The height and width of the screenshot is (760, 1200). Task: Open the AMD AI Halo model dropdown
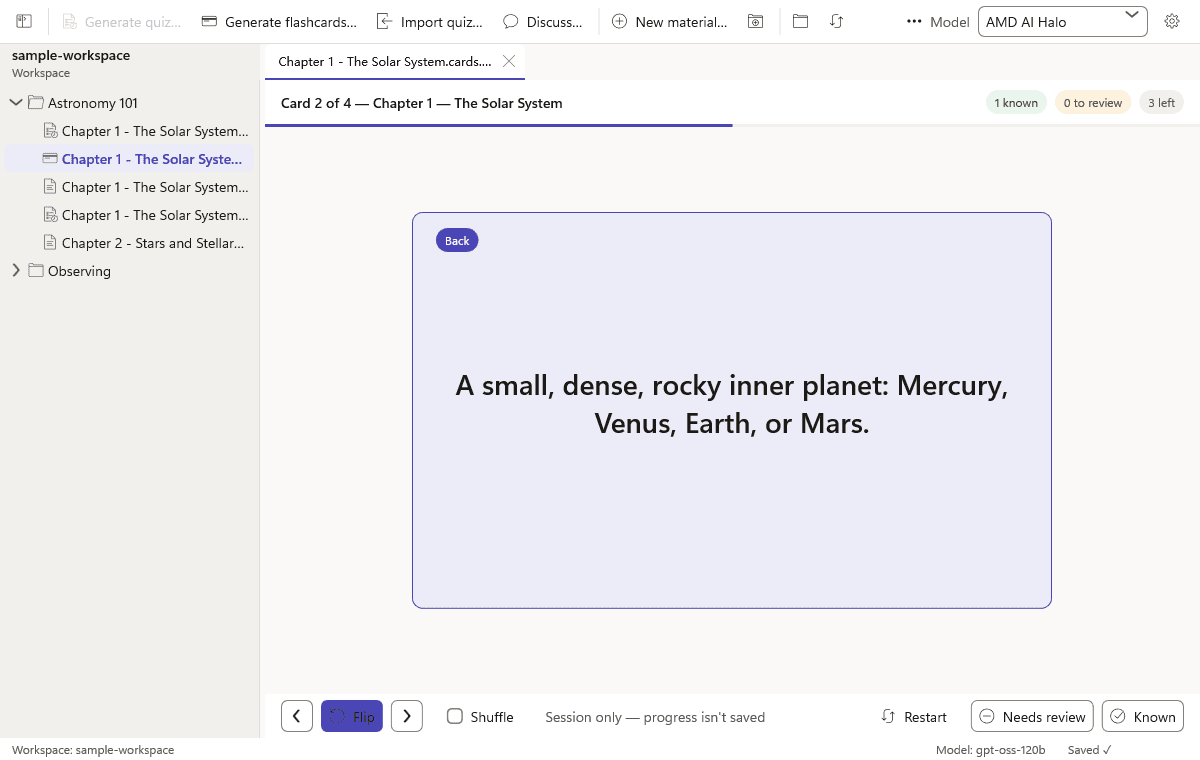coord(1063,21)
